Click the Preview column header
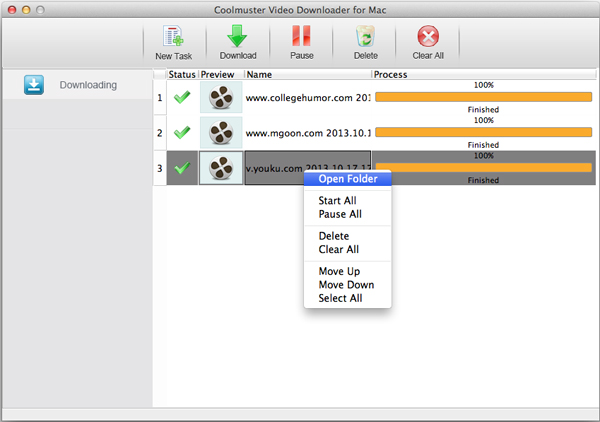Viewport: 600px width, 422px height. [x=221, y=74]
